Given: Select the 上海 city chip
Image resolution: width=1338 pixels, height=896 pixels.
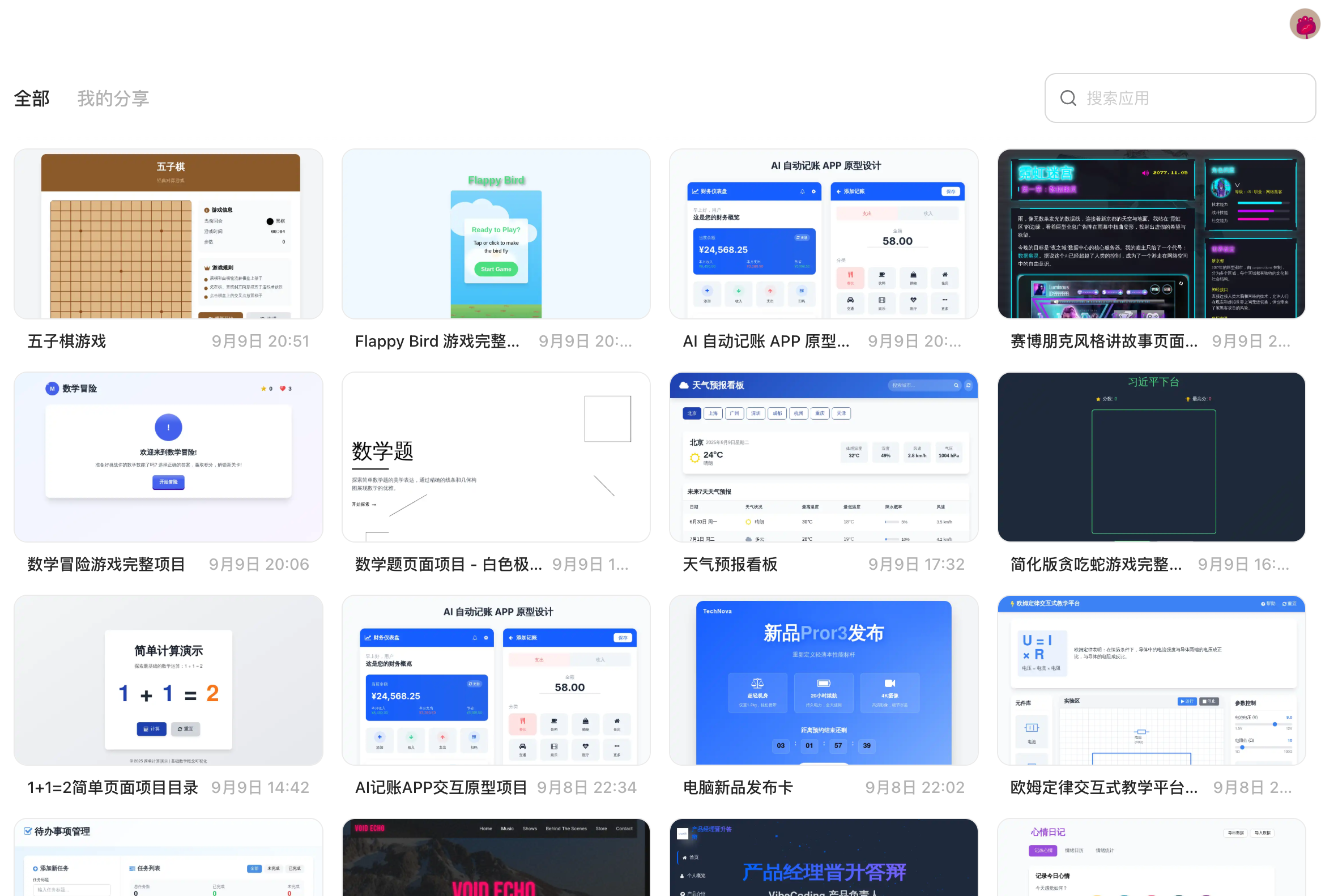Looking at the screenshot, I should point(713,413).
